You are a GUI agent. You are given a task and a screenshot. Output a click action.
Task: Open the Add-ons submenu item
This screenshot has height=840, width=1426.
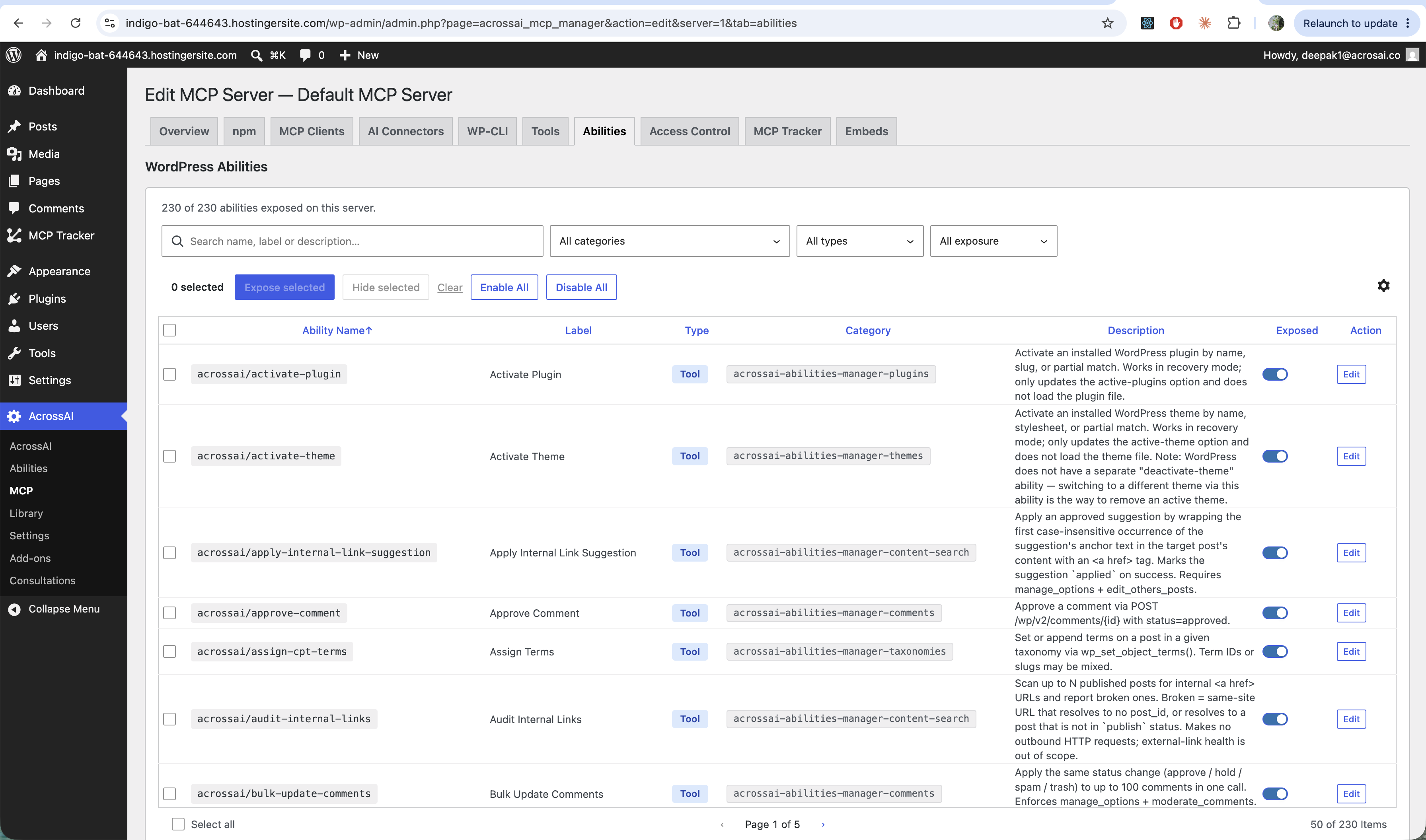click(30, 558)
